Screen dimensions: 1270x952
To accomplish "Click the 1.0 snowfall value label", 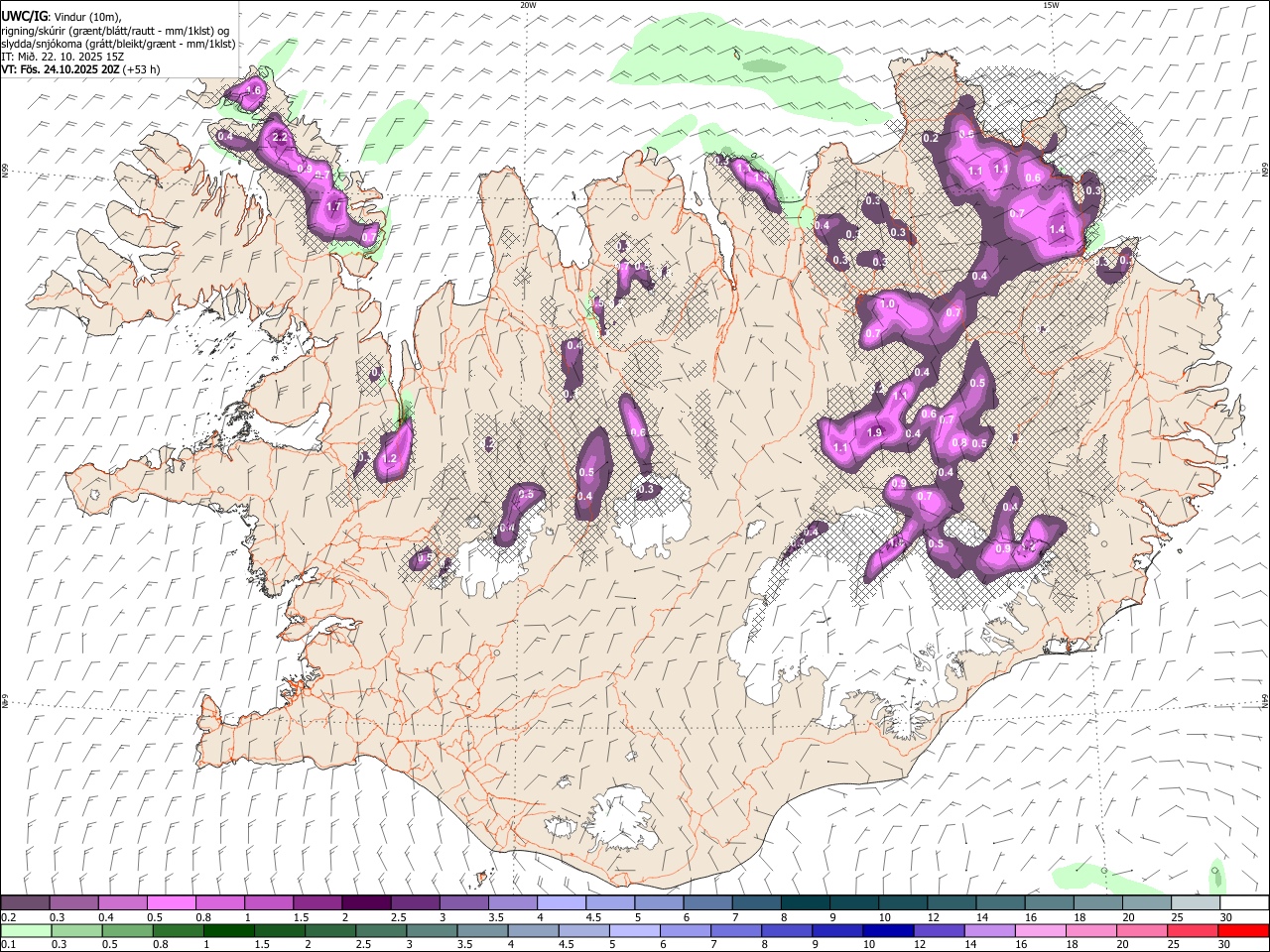I will [x=888, y=303].
